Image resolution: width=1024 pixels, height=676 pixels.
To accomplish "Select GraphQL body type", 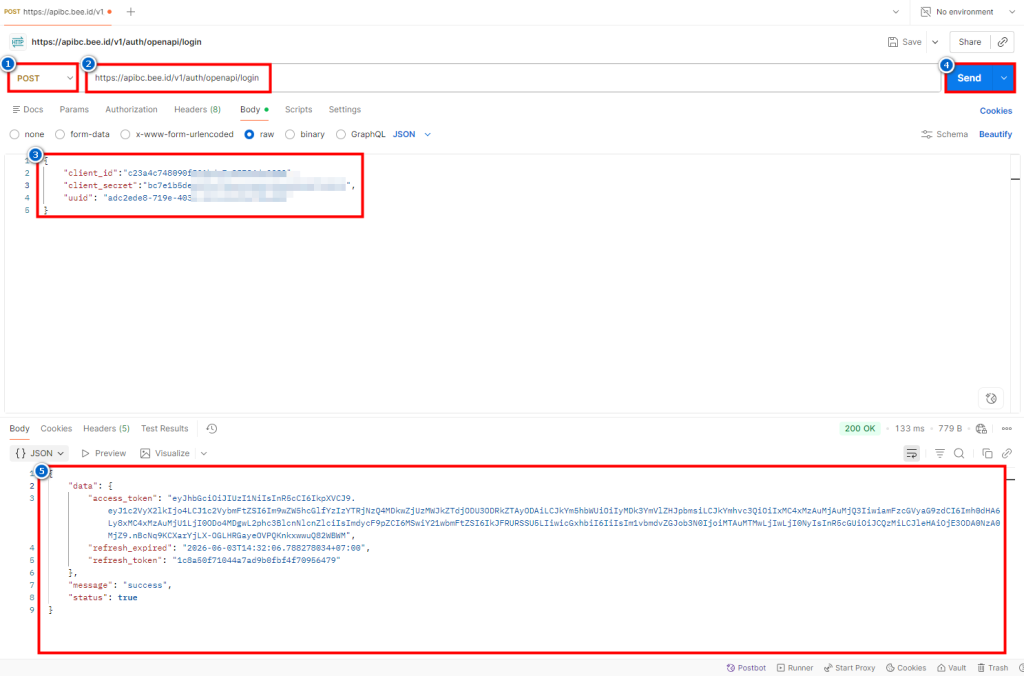I will coord(340,134).
